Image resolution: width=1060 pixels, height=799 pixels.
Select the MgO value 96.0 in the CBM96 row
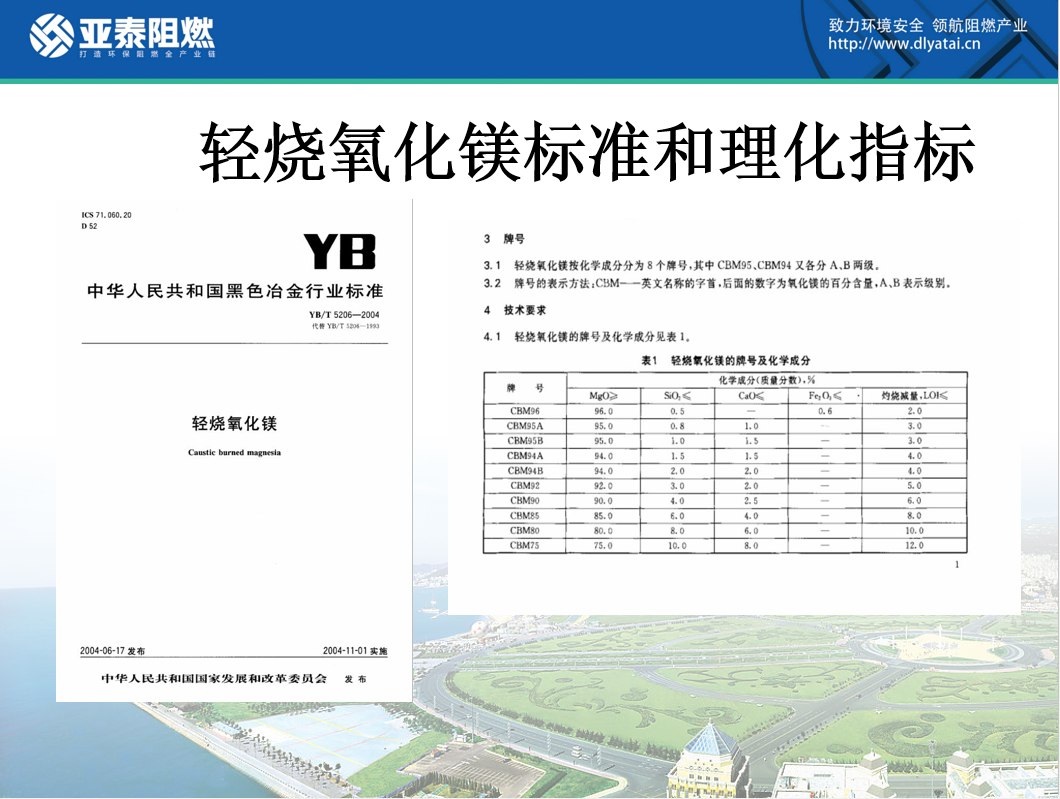tap(603, 411)
